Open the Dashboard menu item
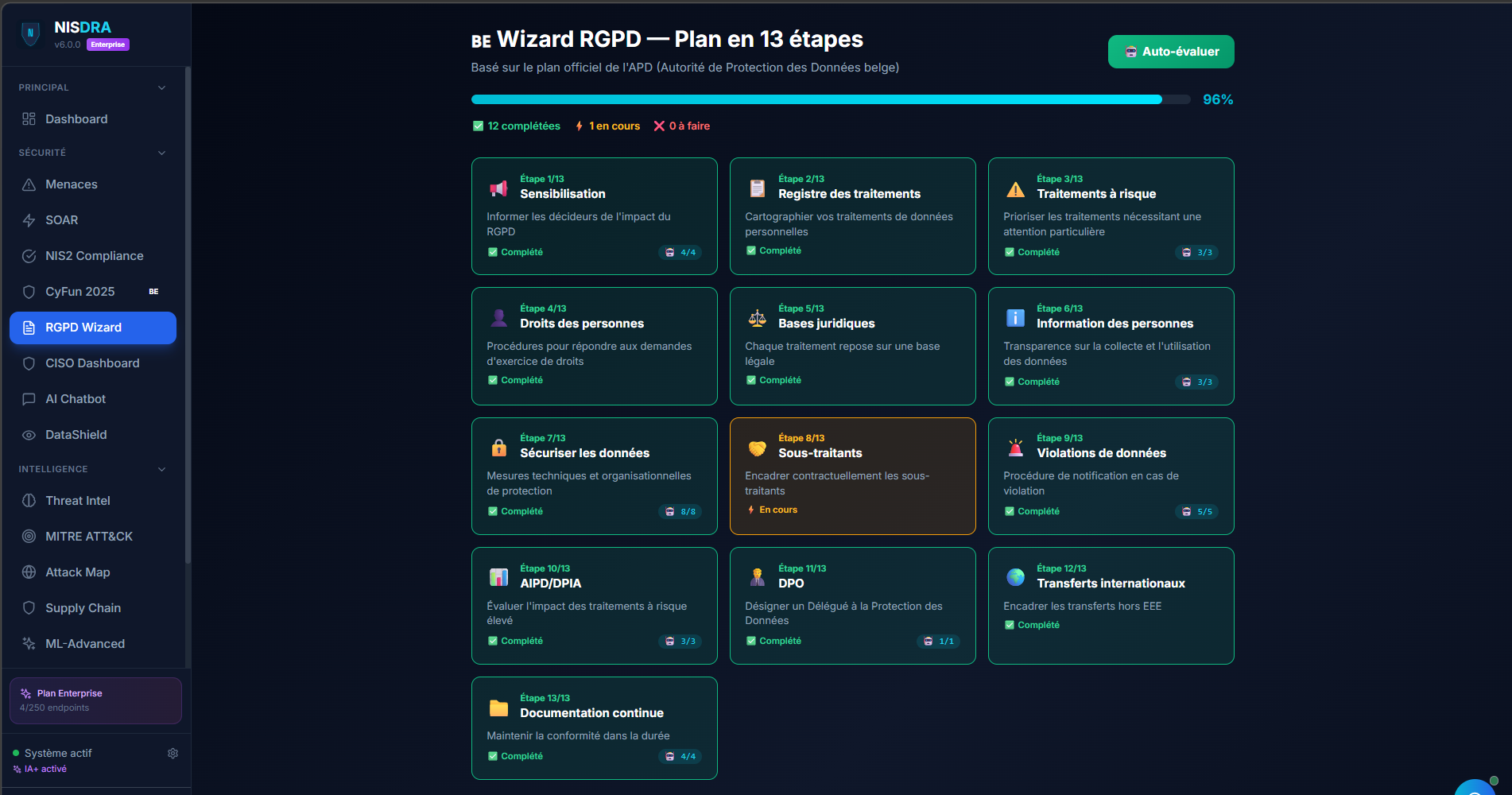 tap(93, 119)
